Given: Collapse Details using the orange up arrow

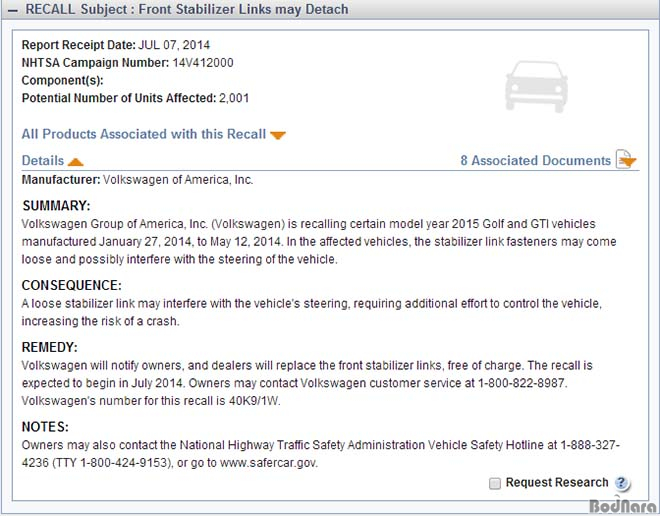Looking at the screenshot, I should (76, 162).
